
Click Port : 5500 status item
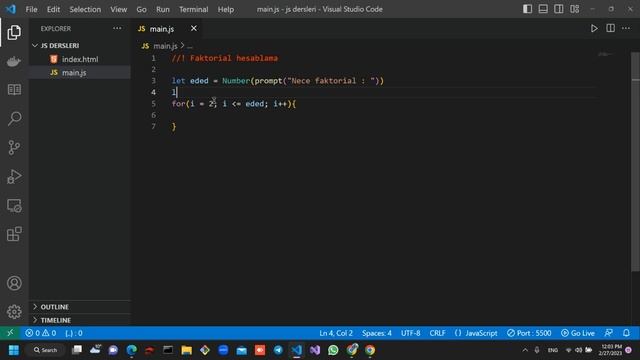(529, 333)
